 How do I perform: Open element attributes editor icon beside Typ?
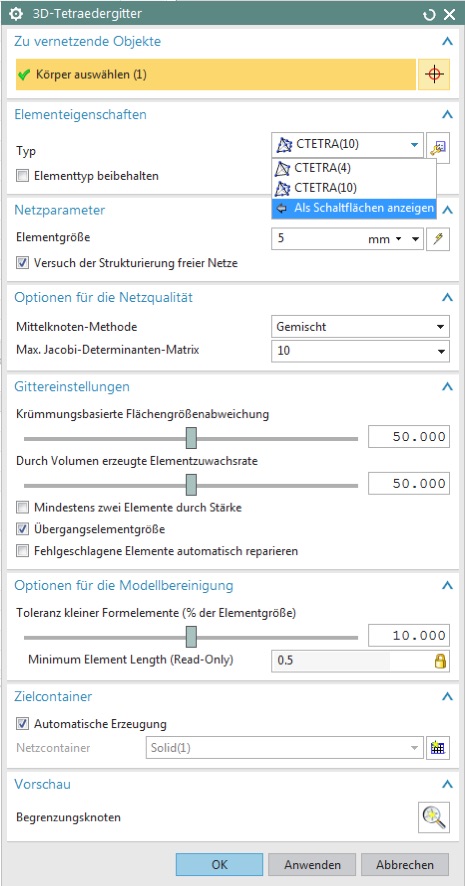point(438,147)
